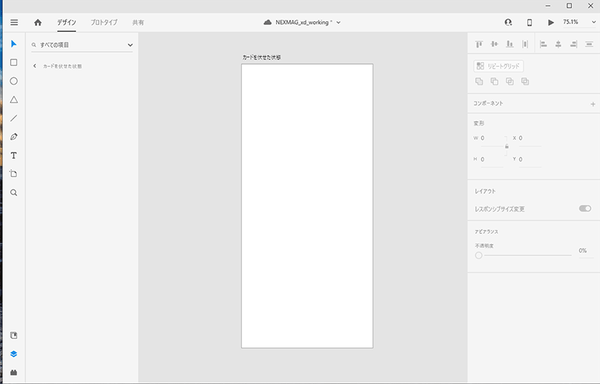The width and height of the screenshot is (600, 384).
Task: Select the Text tool
Action: point(14,156)
